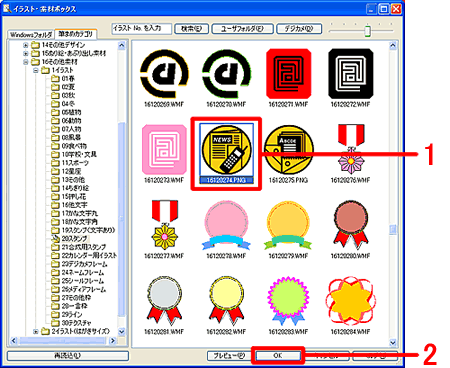450x368 pixels.
Task: Select the yellow magazine icon 16120275.PNG
Action: click(288, 150)
